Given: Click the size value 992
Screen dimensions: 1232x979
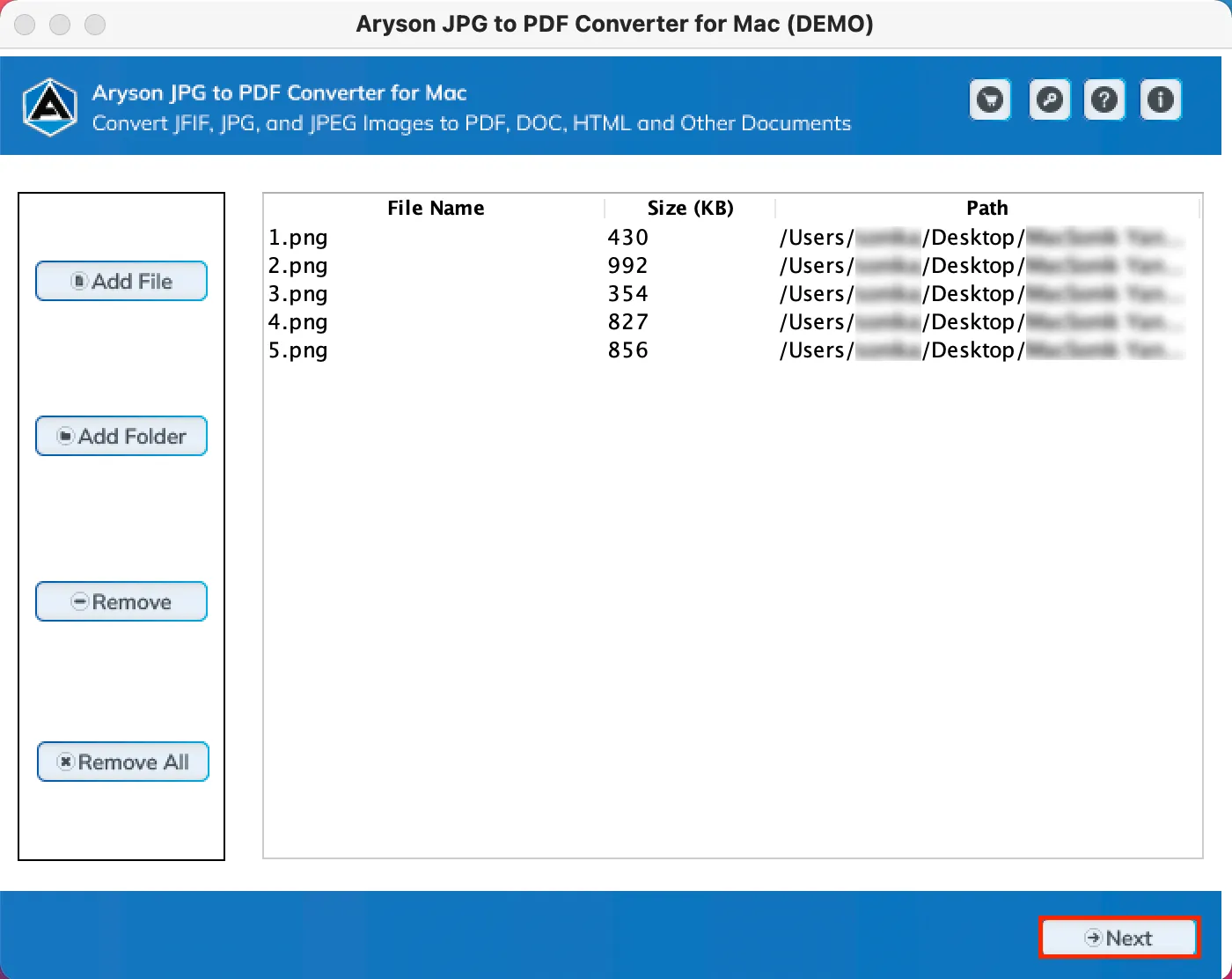Looking at the screenshot, I should pyautogui.click(x=628, y=266).
